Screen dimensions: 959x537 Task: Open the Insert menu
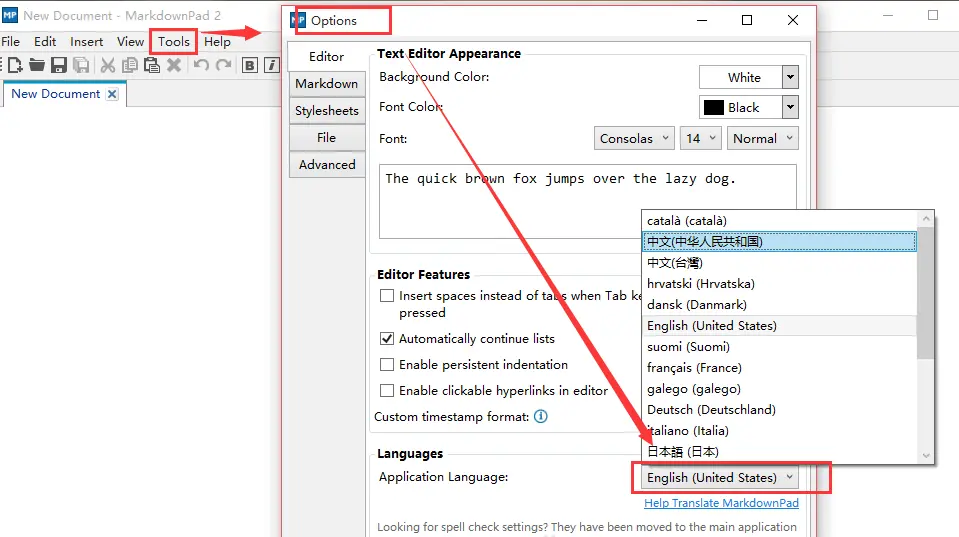(x=86, y=42)
